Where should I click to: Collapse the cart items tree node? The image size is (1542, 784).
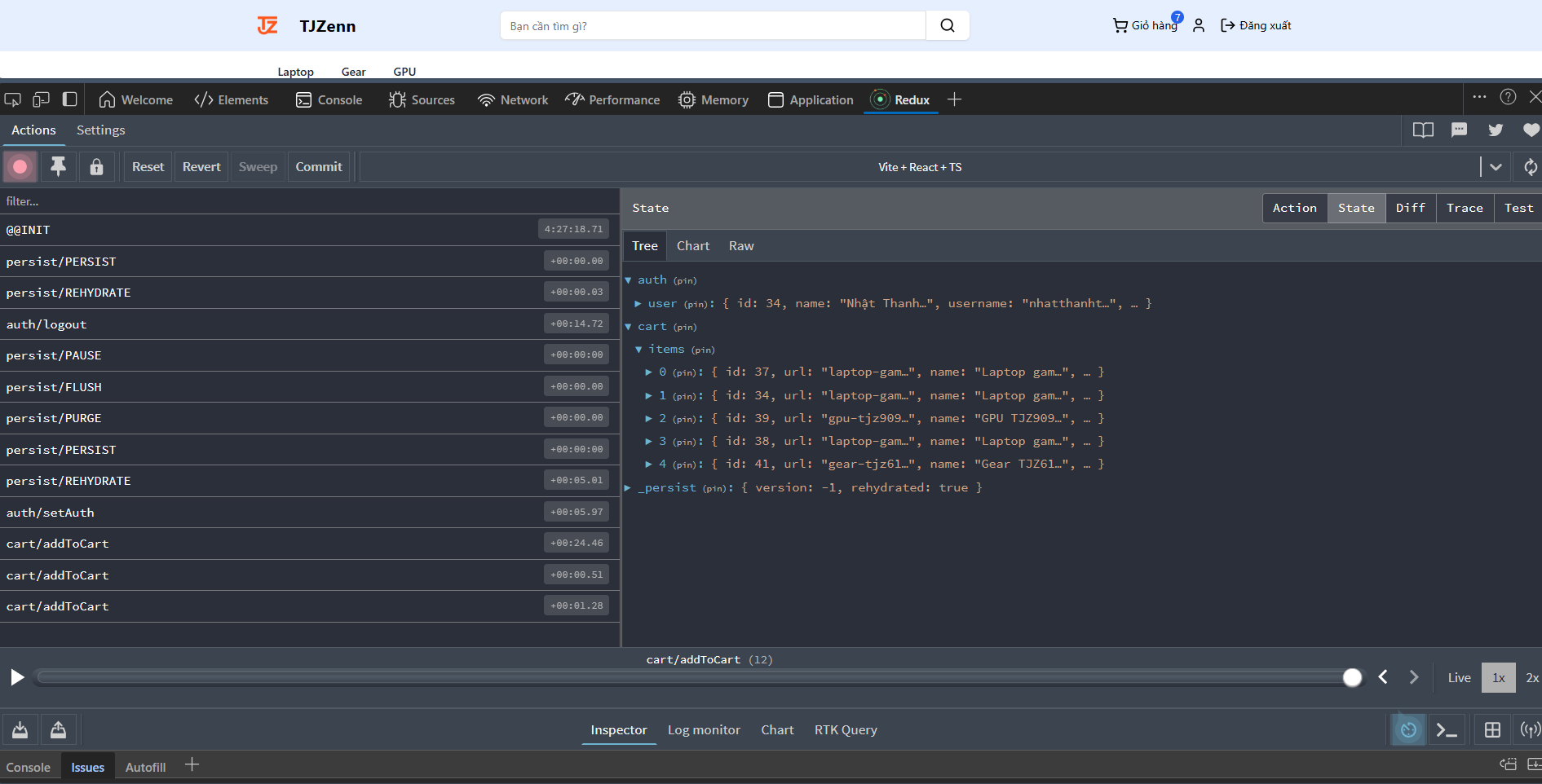(x=638, y=350)
